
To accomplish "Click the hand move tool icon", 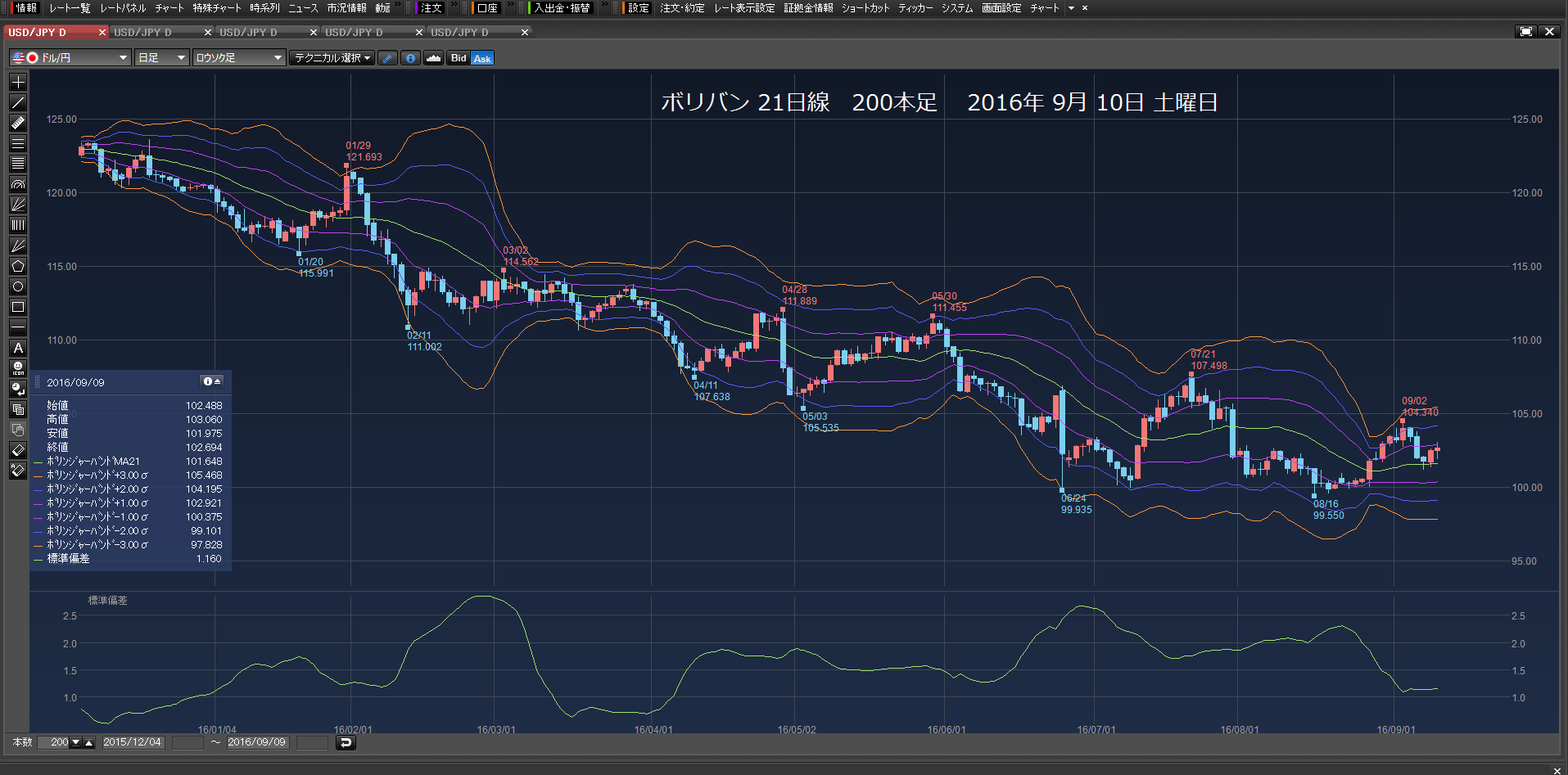I will (x=18, y=430).
